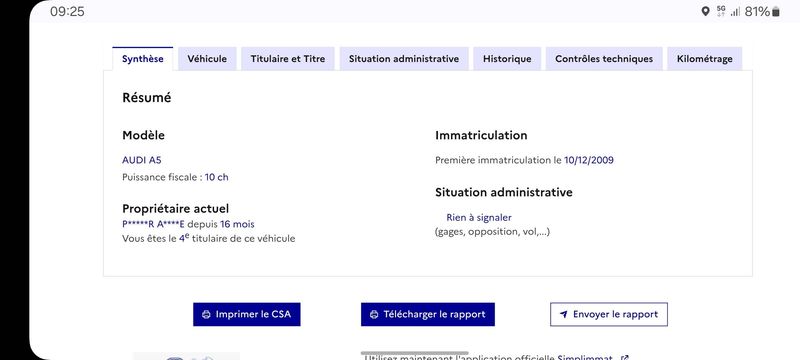Viewport: 800px width, 360px height.
Task: Click the Résumé heading
Action: (147, 97)
